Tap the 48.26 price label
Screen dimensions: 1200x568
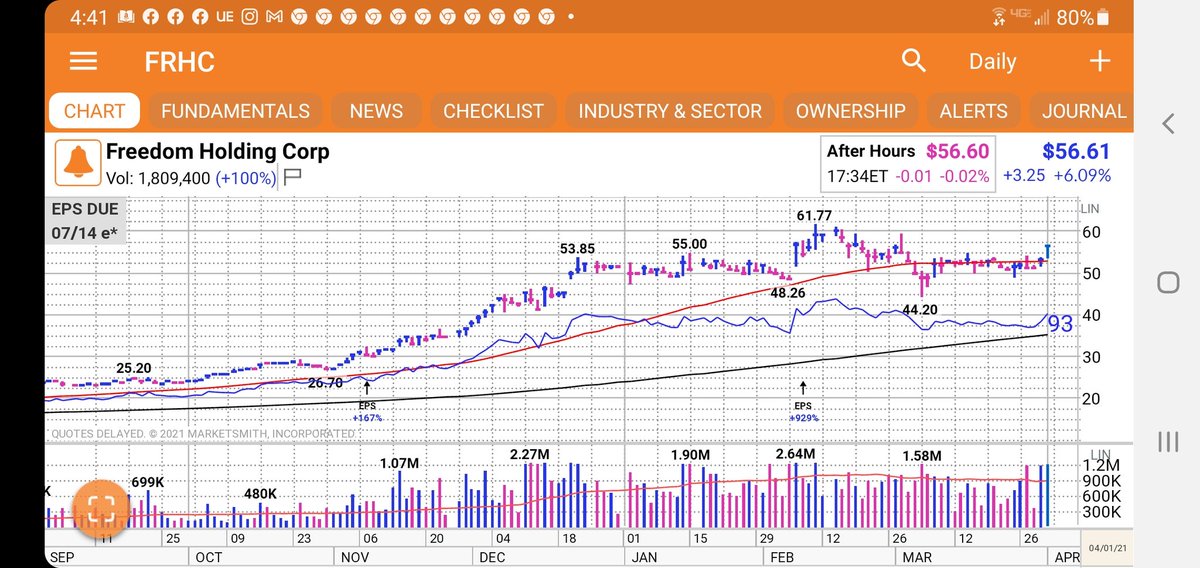786,293
